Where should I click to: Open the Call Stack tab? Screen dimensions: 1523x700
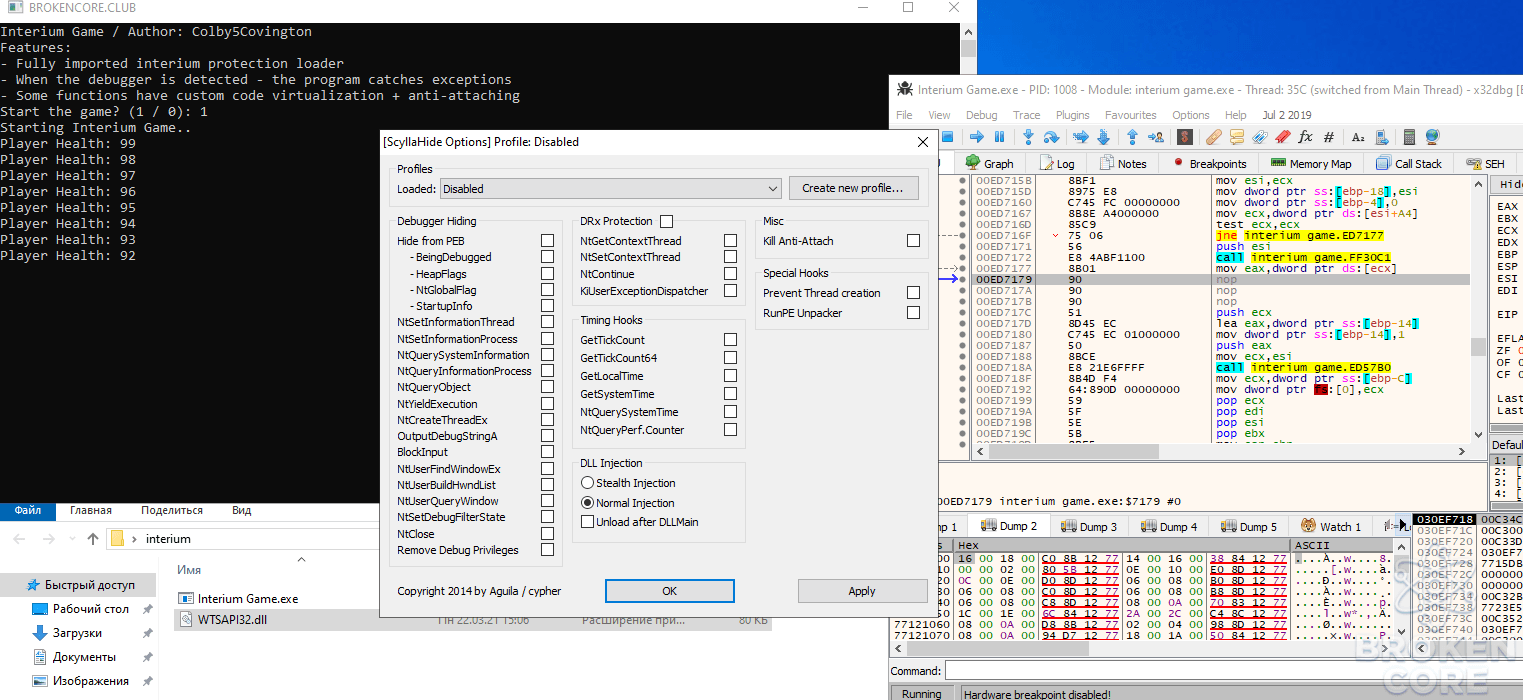click(x=1409, y=163)
